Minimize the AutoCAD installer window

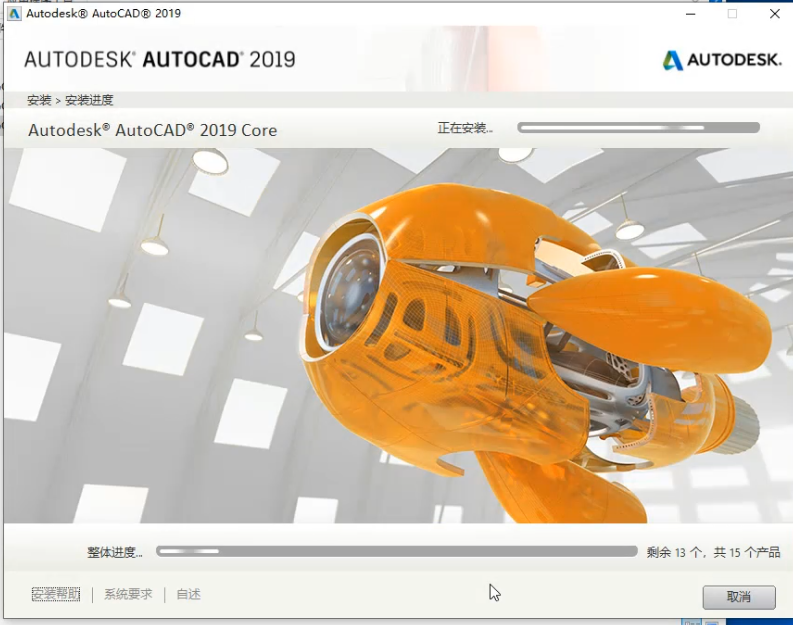click(x=690, y=14)
